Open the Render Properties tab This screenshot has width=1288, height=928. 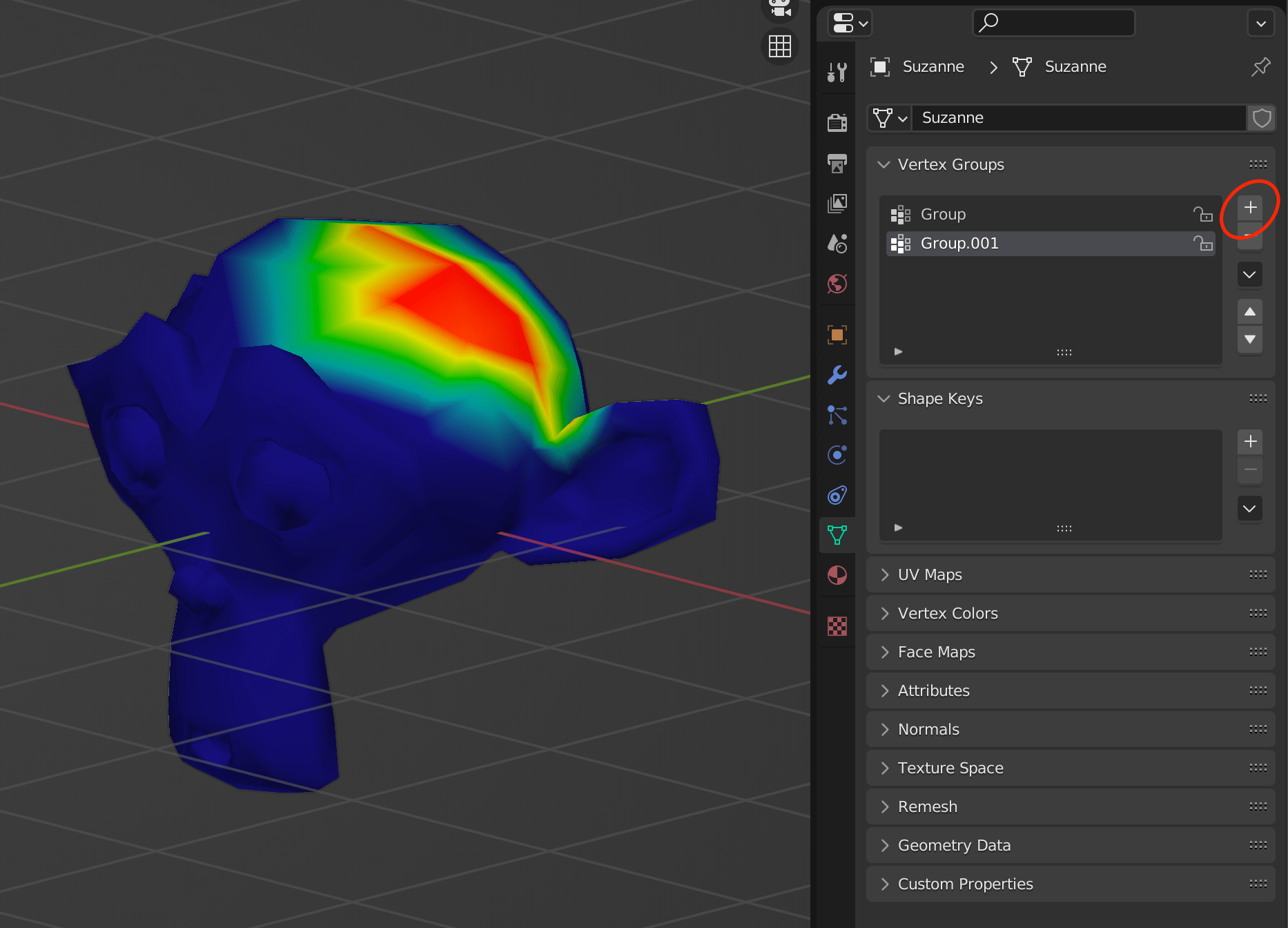click(x=837, y=122)
